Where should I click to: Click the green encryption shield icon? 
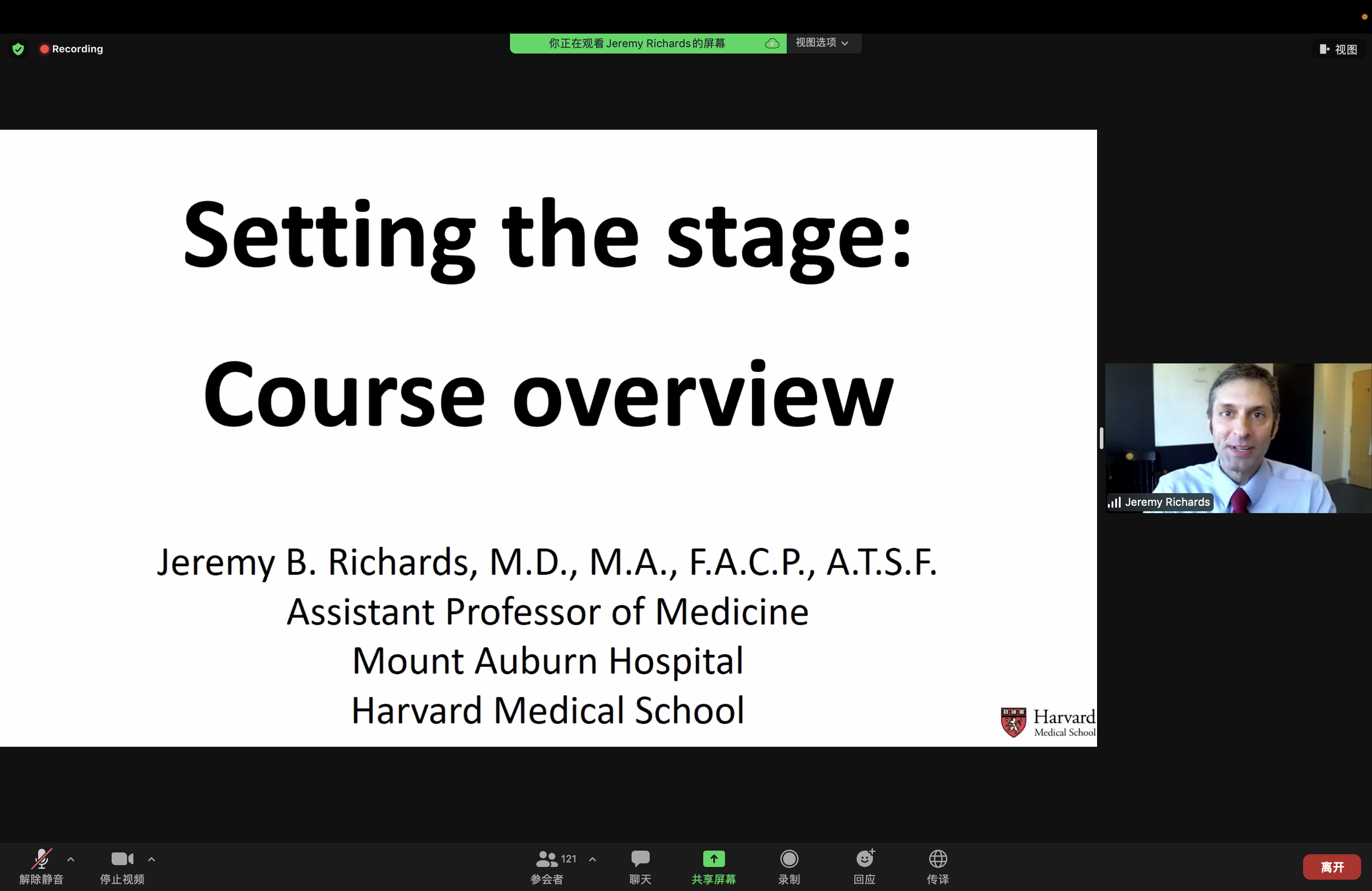(x=19, y=49)
